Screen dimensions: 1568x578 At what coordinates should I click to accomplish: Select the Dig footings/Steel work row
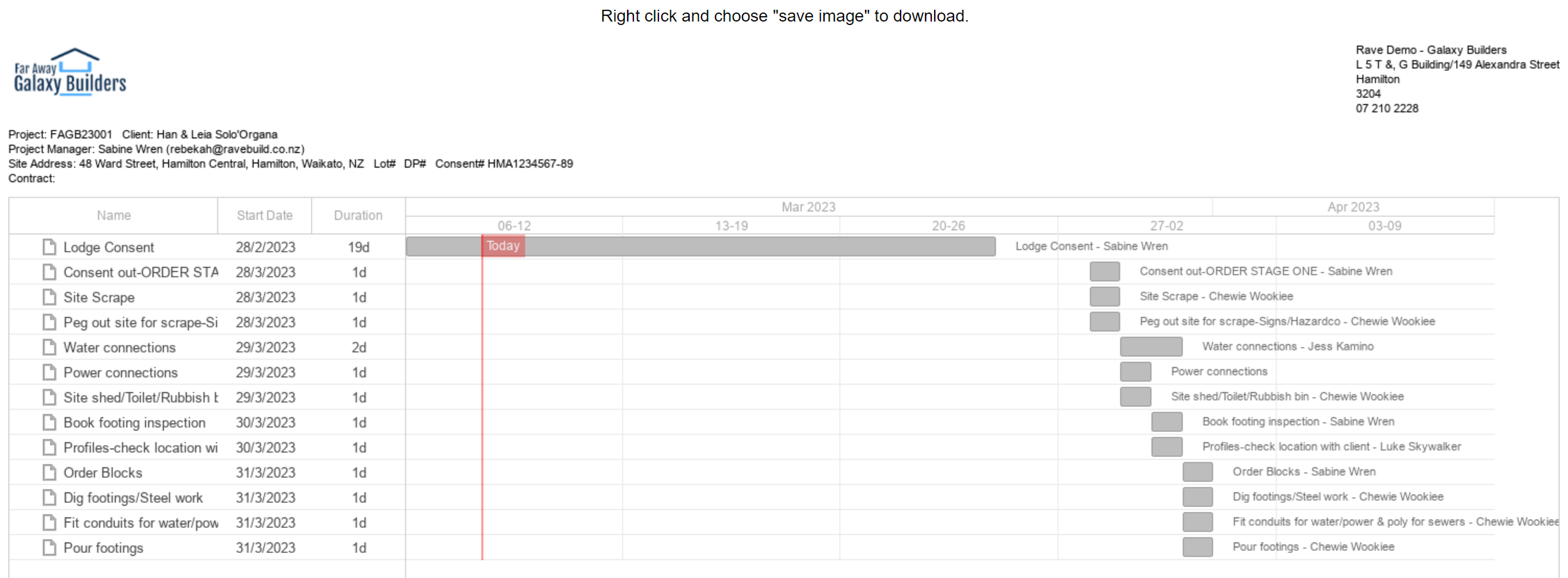coord(133,497)
